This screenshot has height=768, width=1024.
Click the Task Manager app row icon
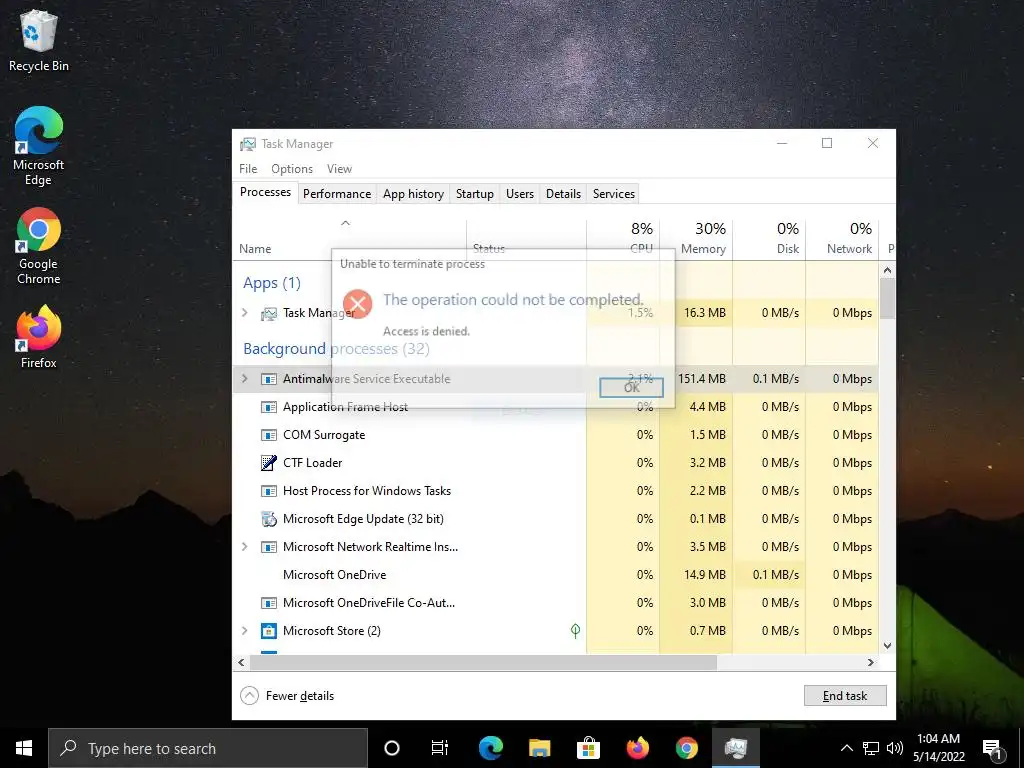point(268,313)
